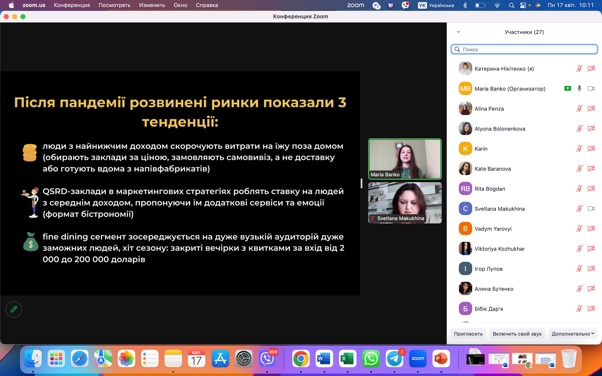The height and width of the screenshot is (376, 602).
Task: Collapse the participants panel with chevron
Action: pyautogui.click(x=458, y=32)
